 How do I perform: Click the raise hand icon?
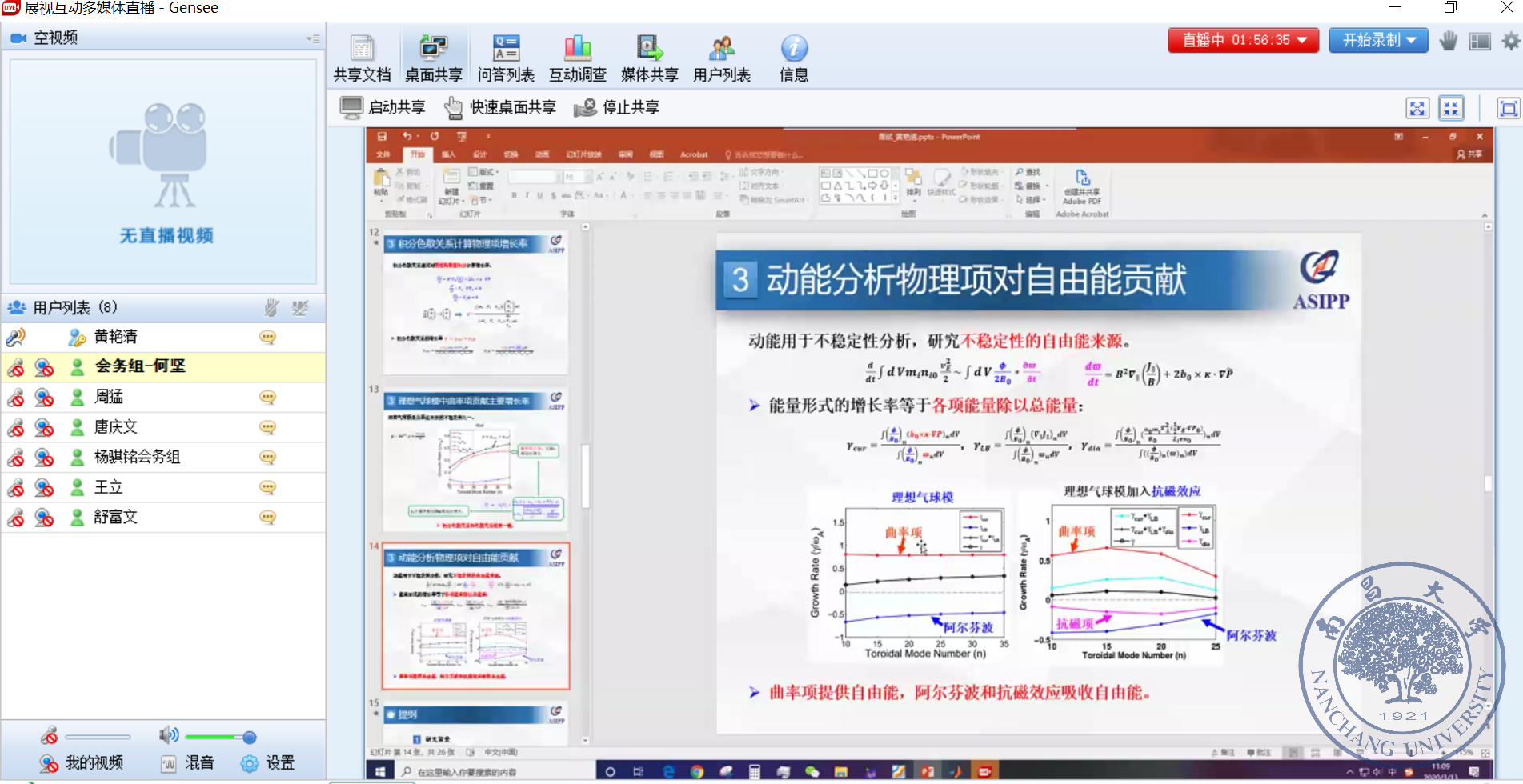pos(1448,41)
